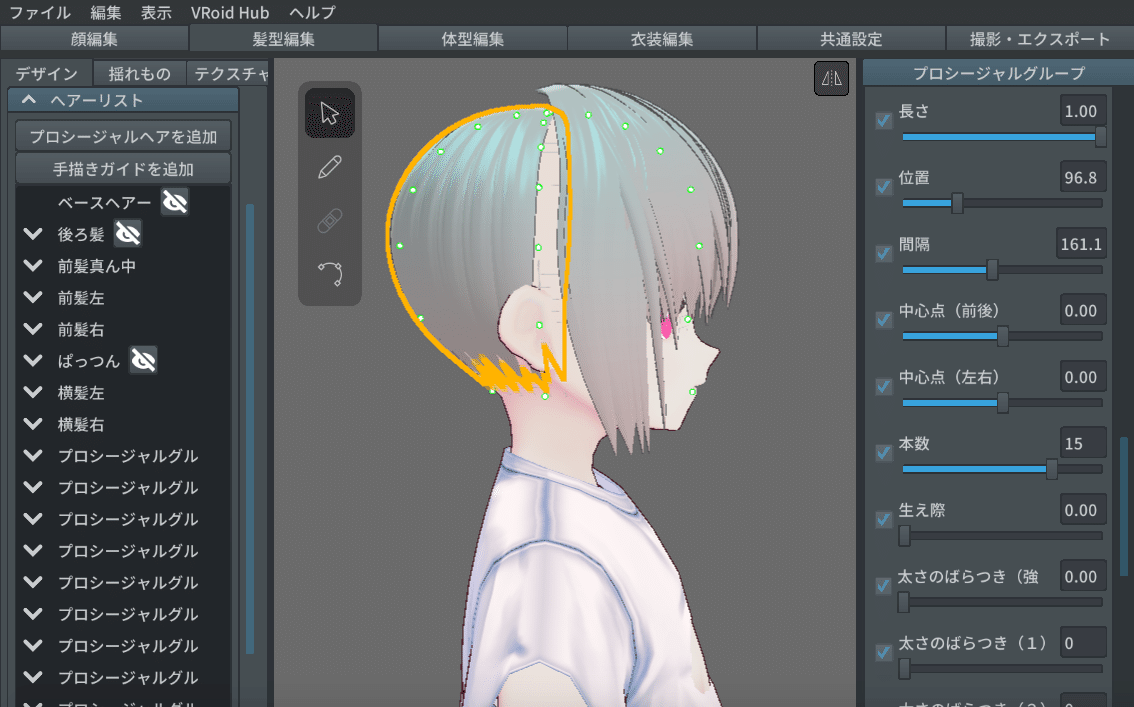Switch to the 体型編集 tab
The width and height of the screenshot is (1134, 707).
473,38
